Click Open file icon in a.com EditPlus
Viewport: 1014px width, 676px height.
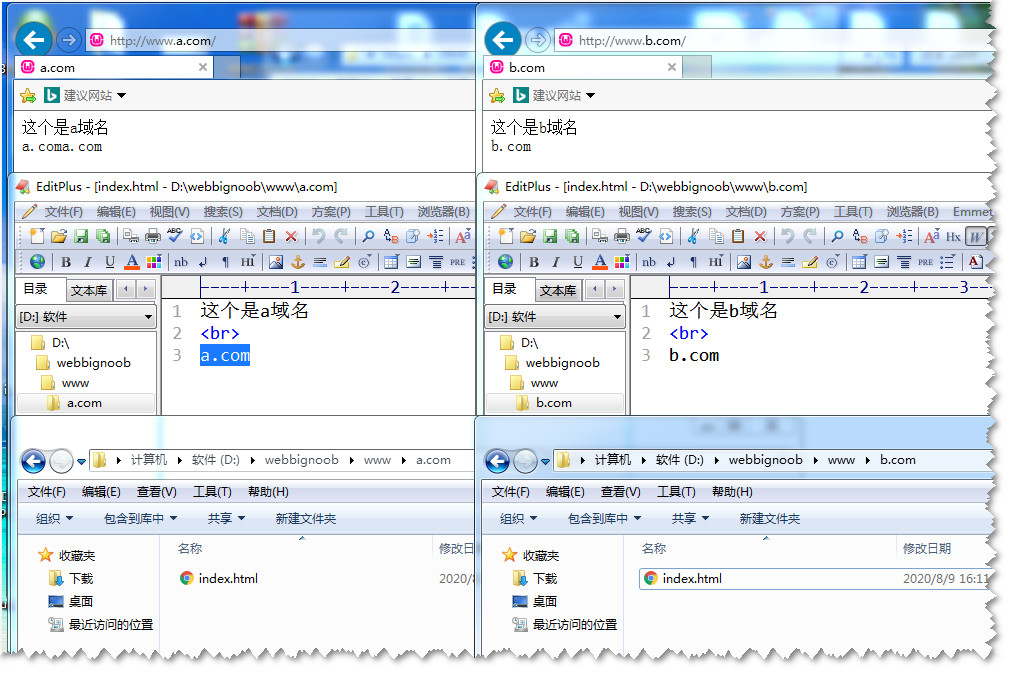click(x=59, y=236)
